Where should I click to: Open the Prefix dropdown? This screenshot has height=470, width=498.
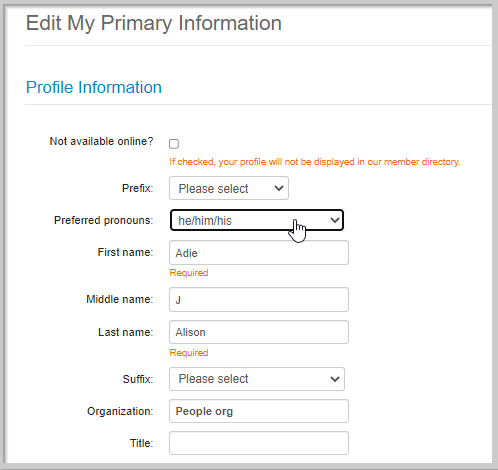tap(229, 188)
